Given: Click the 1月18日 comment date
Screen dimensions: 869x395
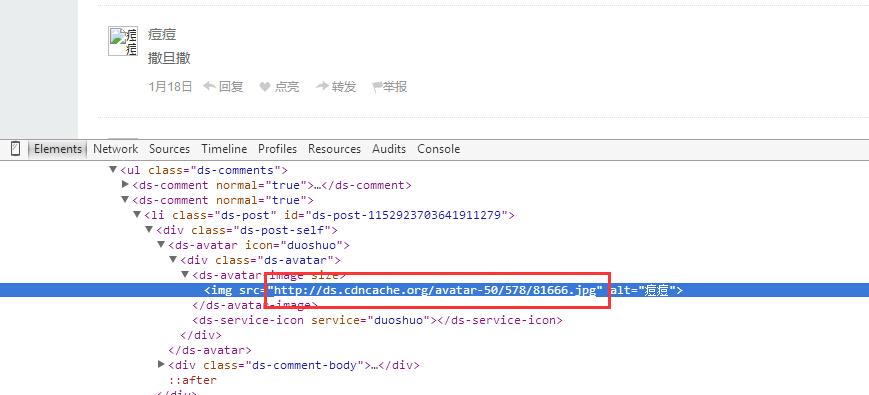Looking at the screenshot, I should pos(170,86).
